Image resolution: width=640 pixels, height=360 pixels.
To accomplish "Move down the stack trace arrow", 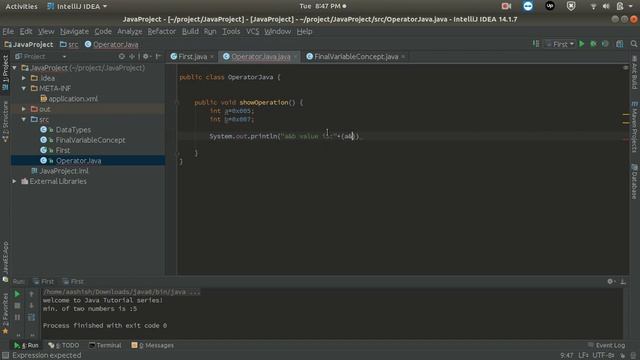I will (x=31, y=305).
